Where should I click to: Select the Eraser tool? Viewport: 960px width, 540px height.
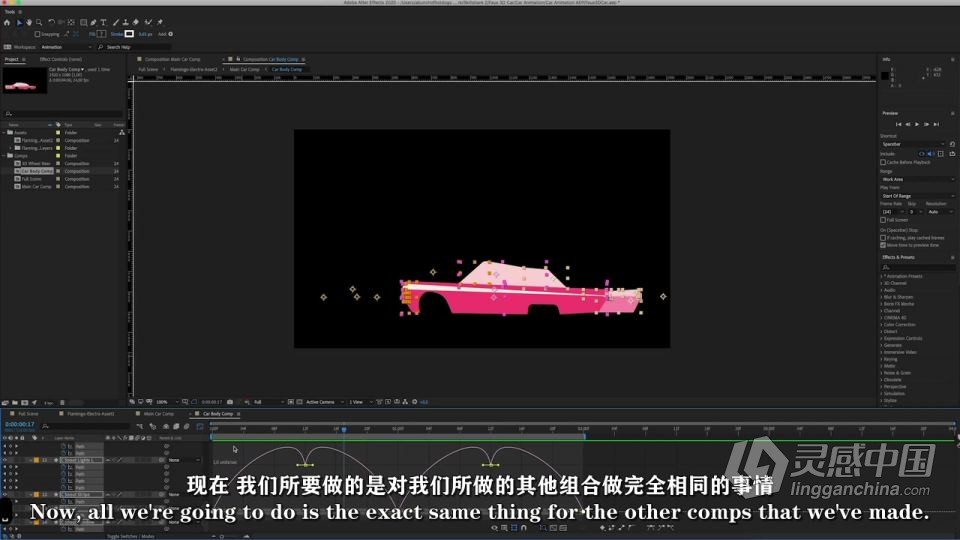pyautogui.click(x=135, y=22)
